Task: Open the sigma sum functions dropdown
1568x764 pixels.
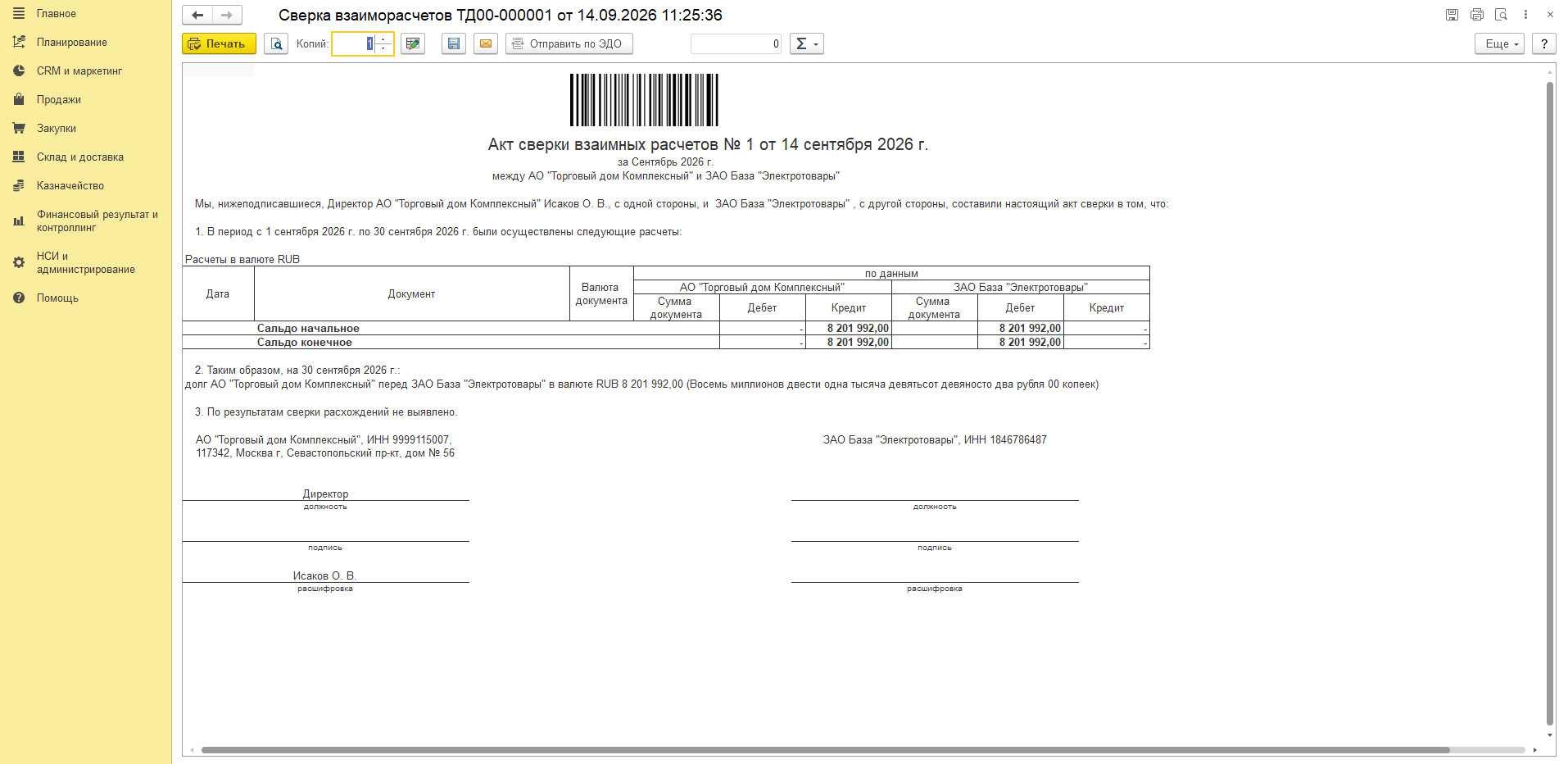Action: pyautogui.click(x=807, y=43)
